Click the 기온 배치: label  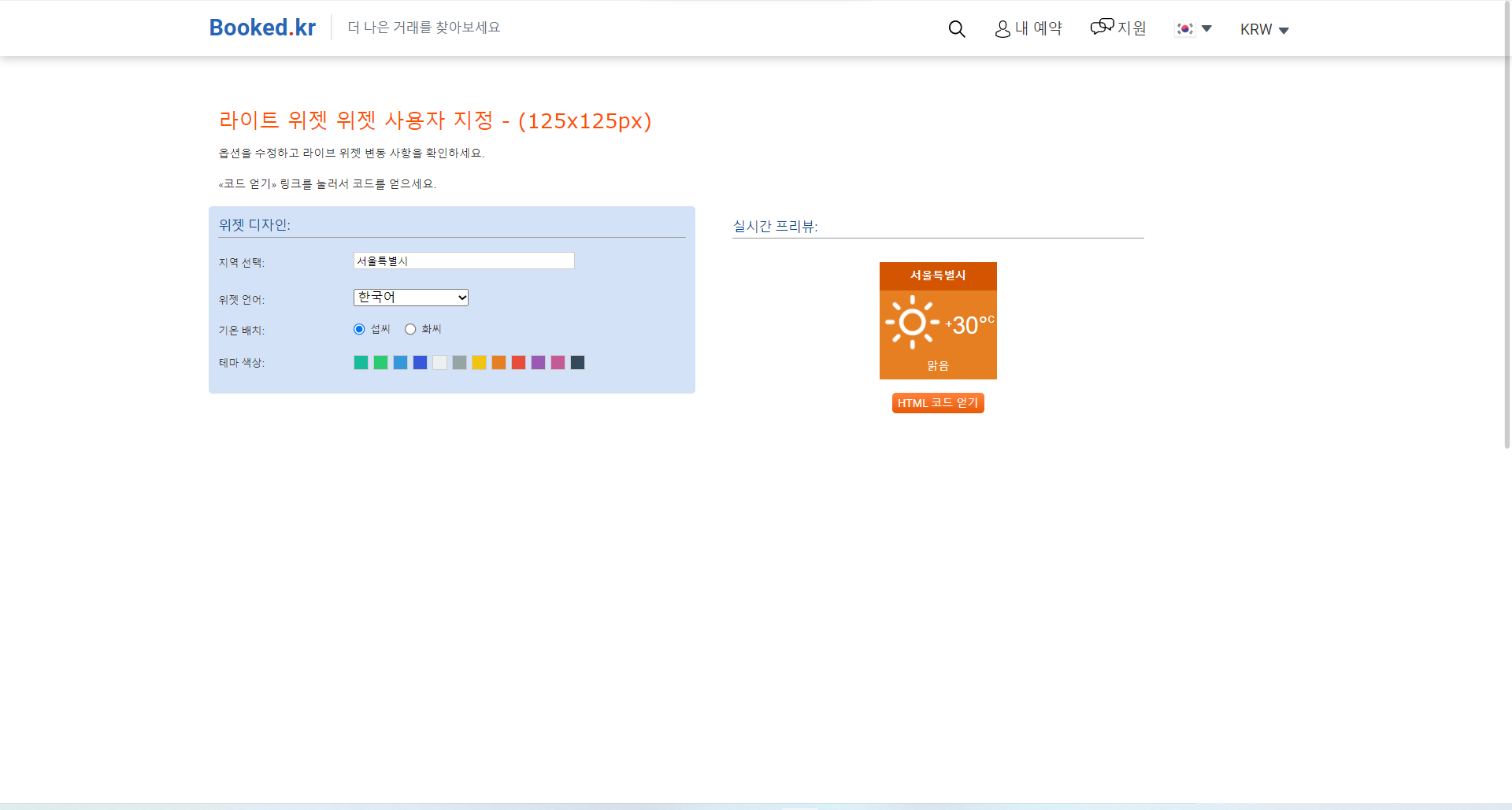(242, 331)
